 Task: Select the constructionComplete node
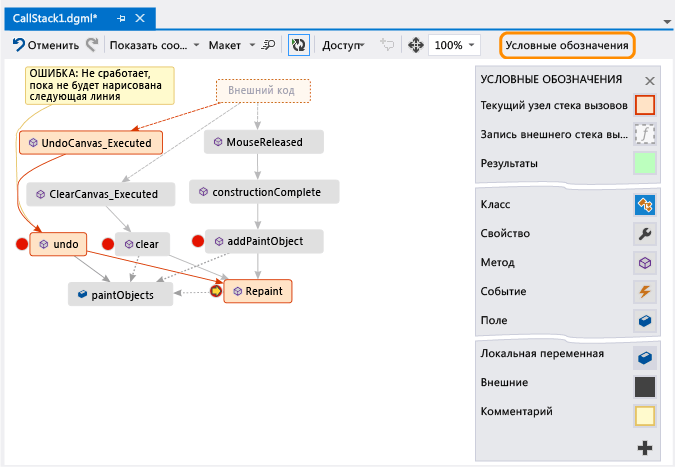point(264,192)
